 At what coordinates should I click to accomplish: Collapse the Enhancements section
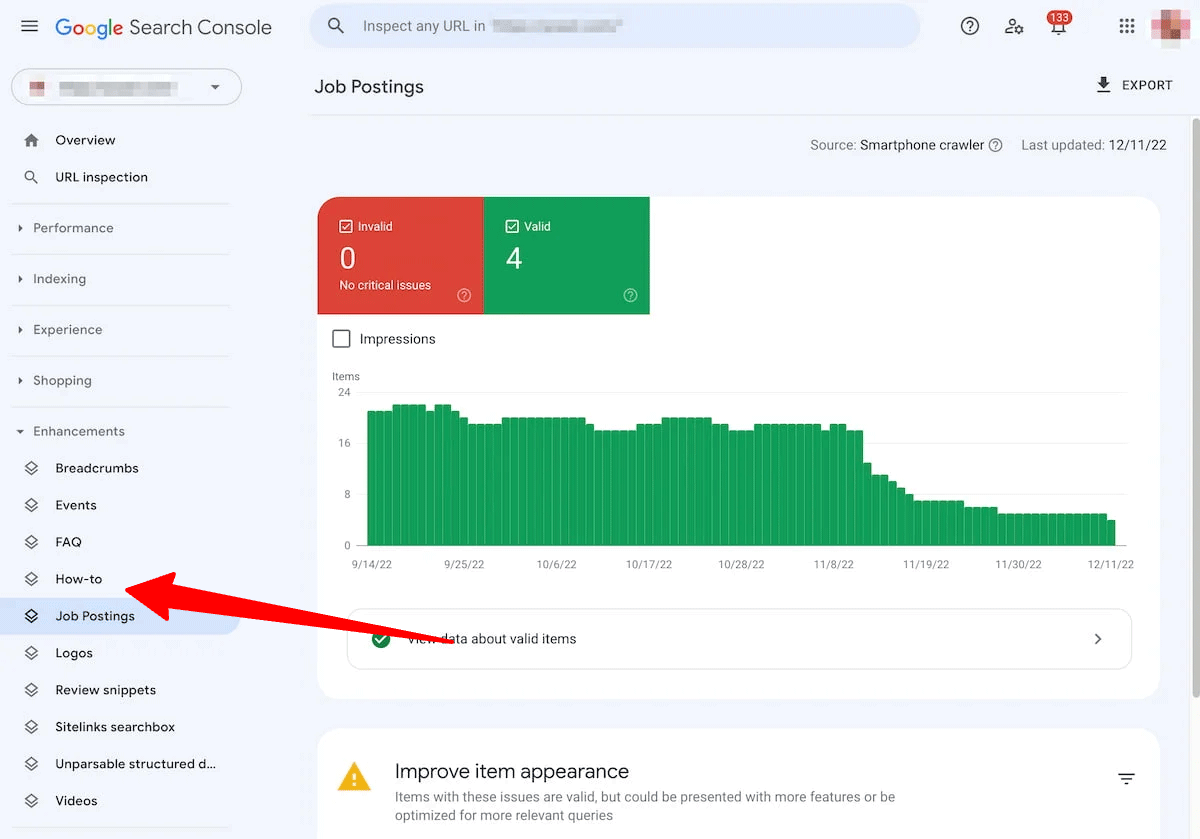tap(79, 431)
